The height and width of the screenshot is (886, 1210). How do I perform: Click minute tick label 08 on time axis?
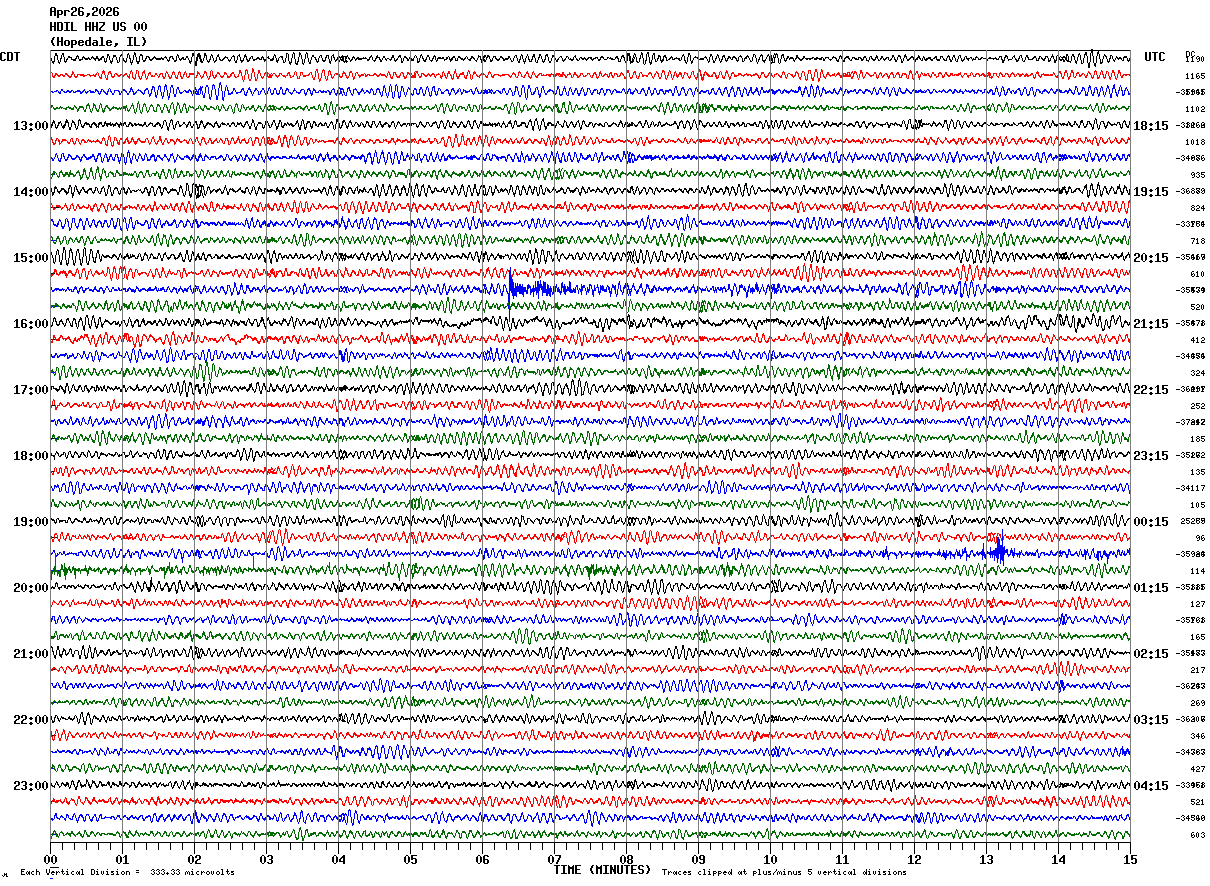626,860
